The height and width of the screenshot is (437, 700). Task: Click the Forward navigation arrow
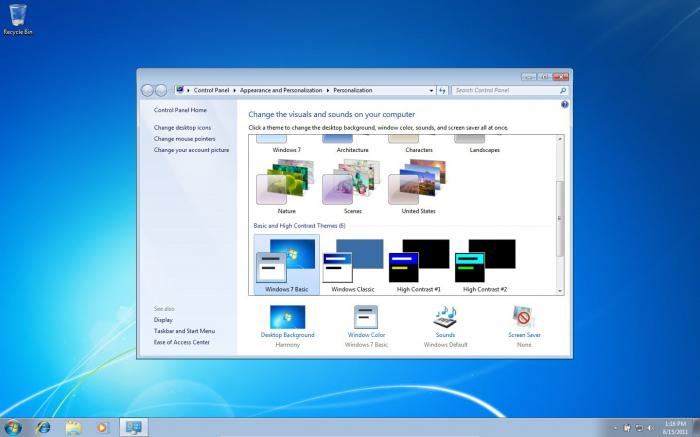161,90
